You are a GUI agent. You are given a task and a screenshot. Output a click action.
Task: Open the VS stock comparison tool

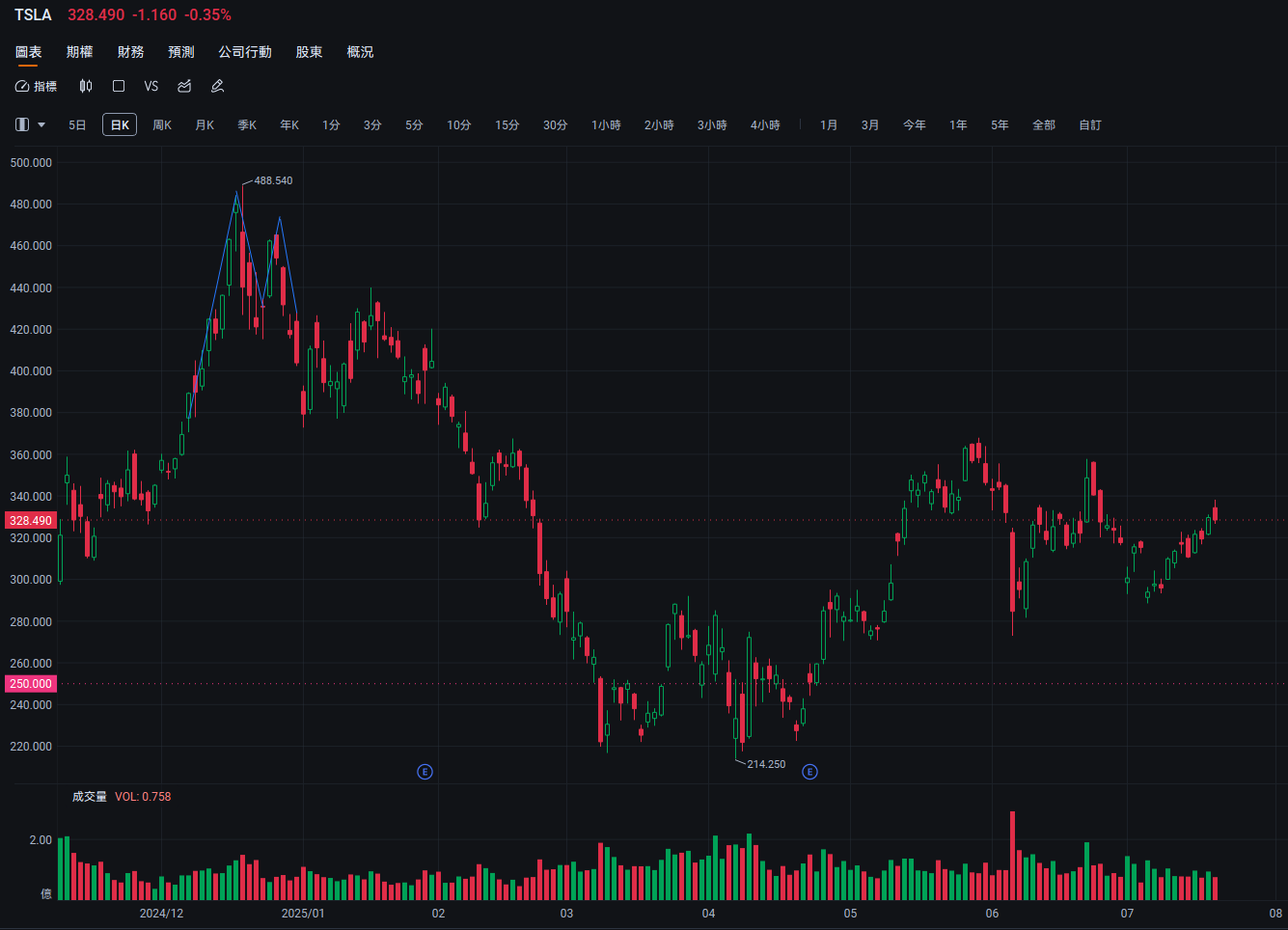pos(151,86)
